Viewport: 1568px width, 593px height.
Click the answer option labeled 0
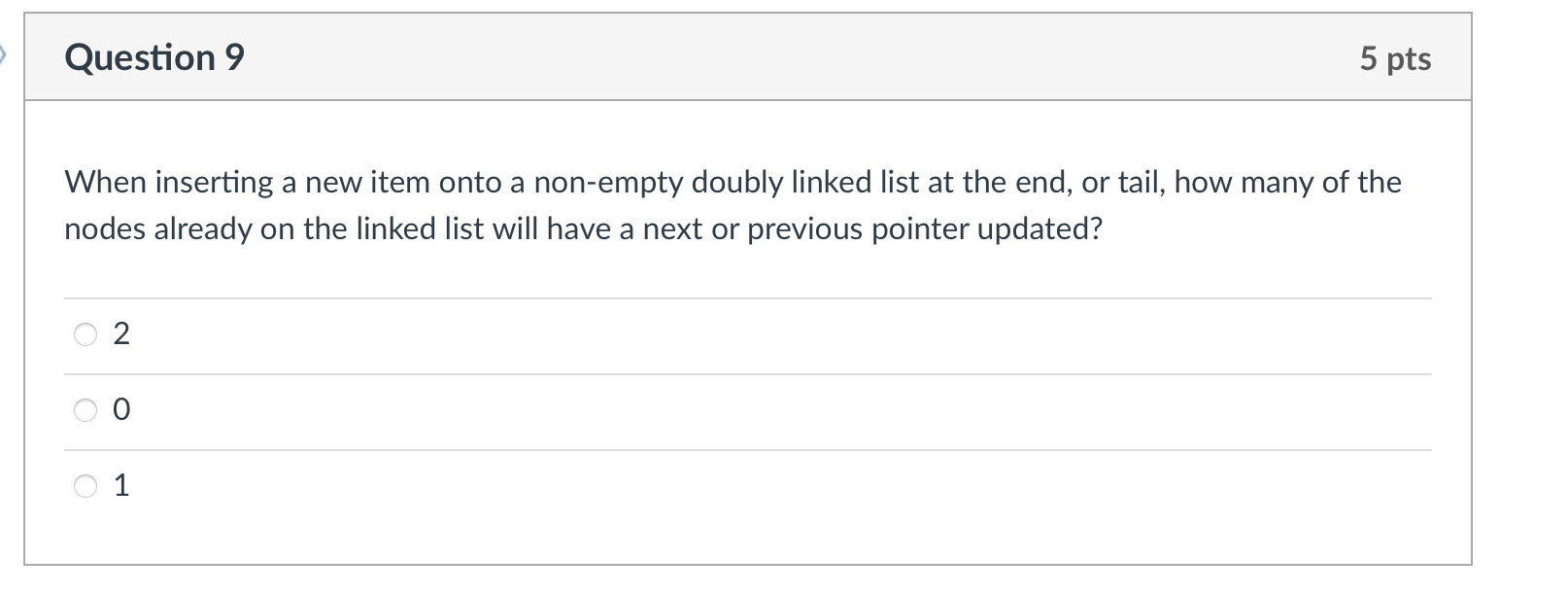pyautogui.click(x=122, y=410)
